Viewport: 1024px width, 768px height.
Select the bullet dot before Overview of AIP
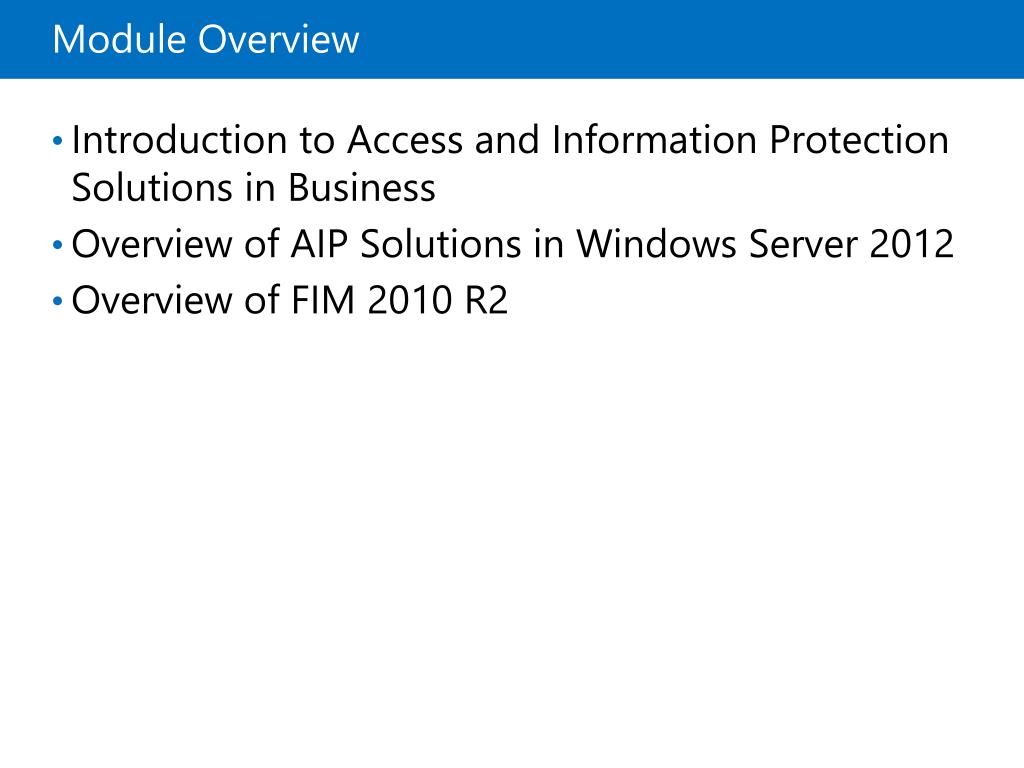click(x=57, y=245)
